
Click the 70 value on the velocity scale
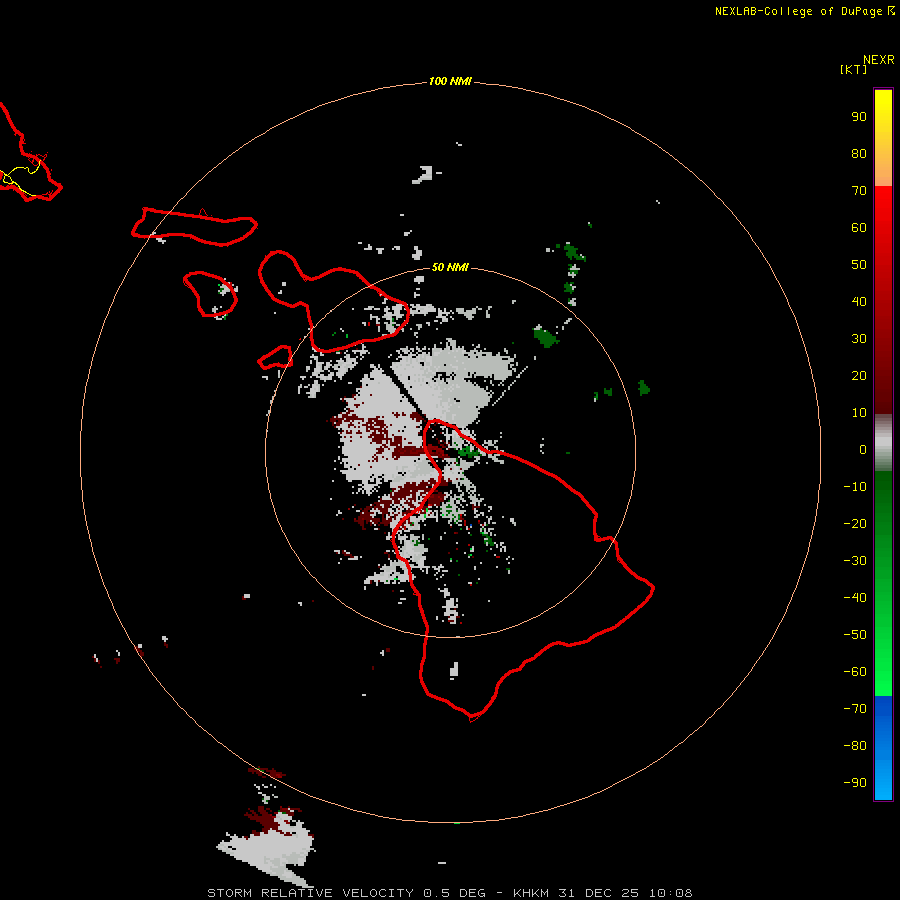[x=859, y=191]
